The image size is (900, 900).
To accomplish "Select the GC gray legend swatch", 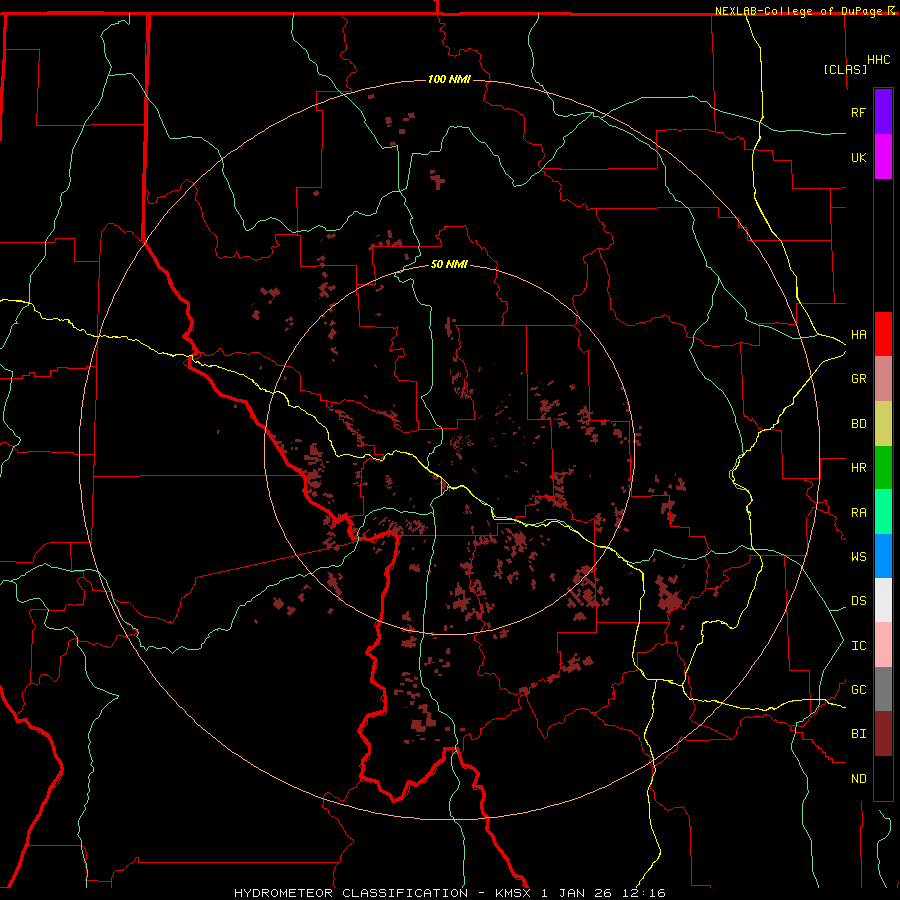I will coord(883,689).
